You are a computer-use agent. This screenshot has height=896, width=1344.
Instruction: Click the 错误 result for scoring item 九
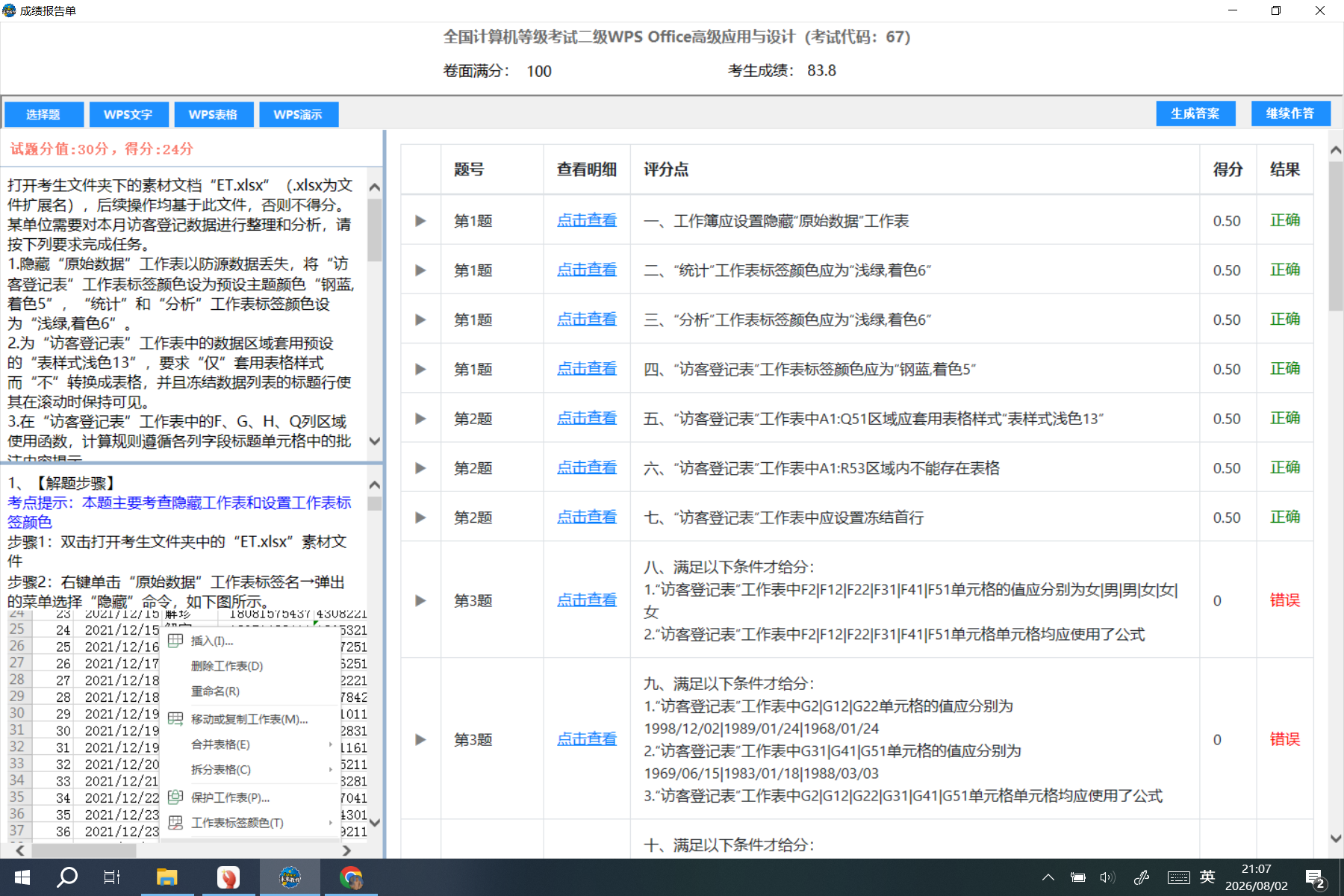pos(1285,738)
